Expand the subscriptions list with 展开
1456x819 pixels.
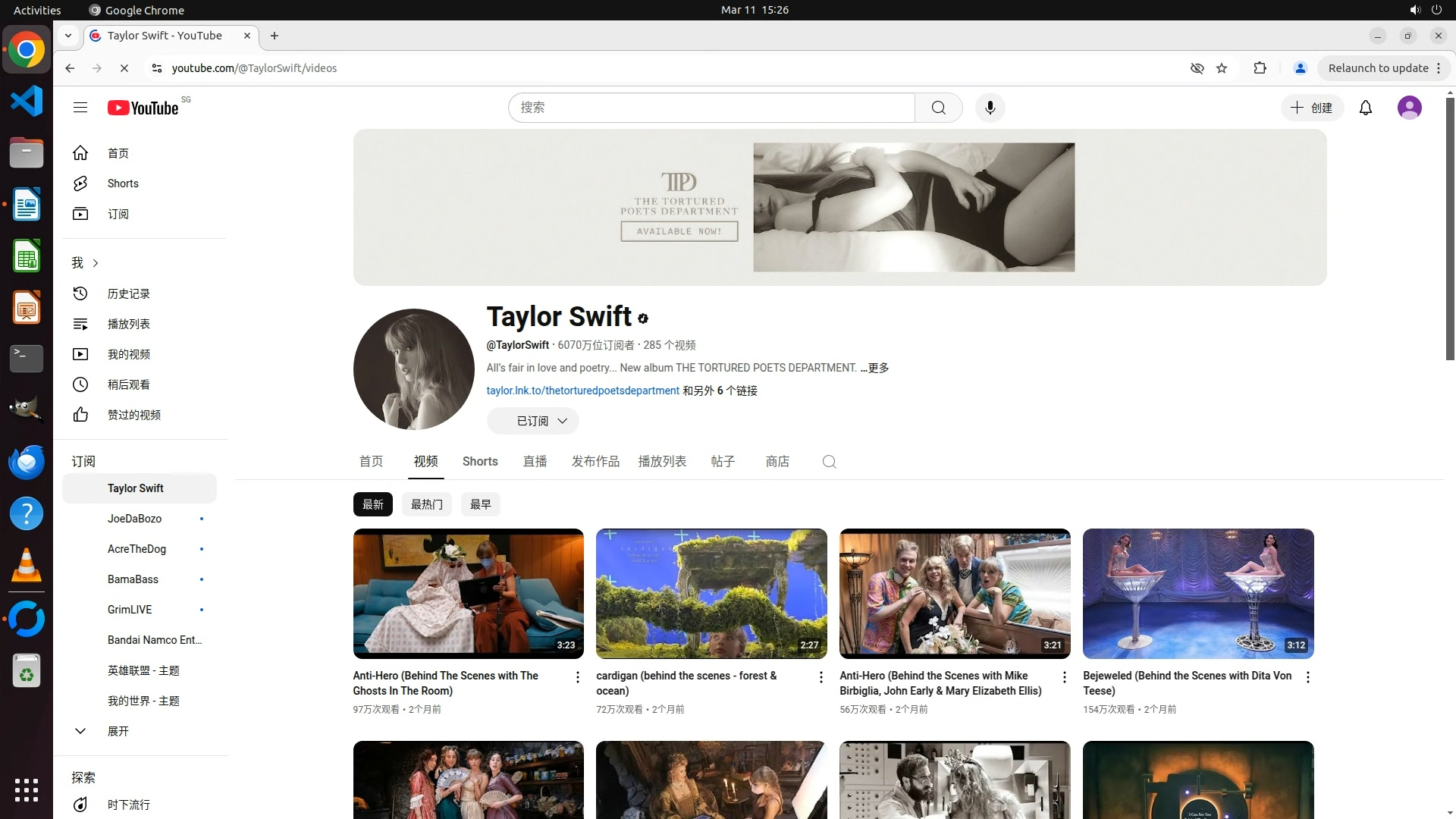pos(118,731)
